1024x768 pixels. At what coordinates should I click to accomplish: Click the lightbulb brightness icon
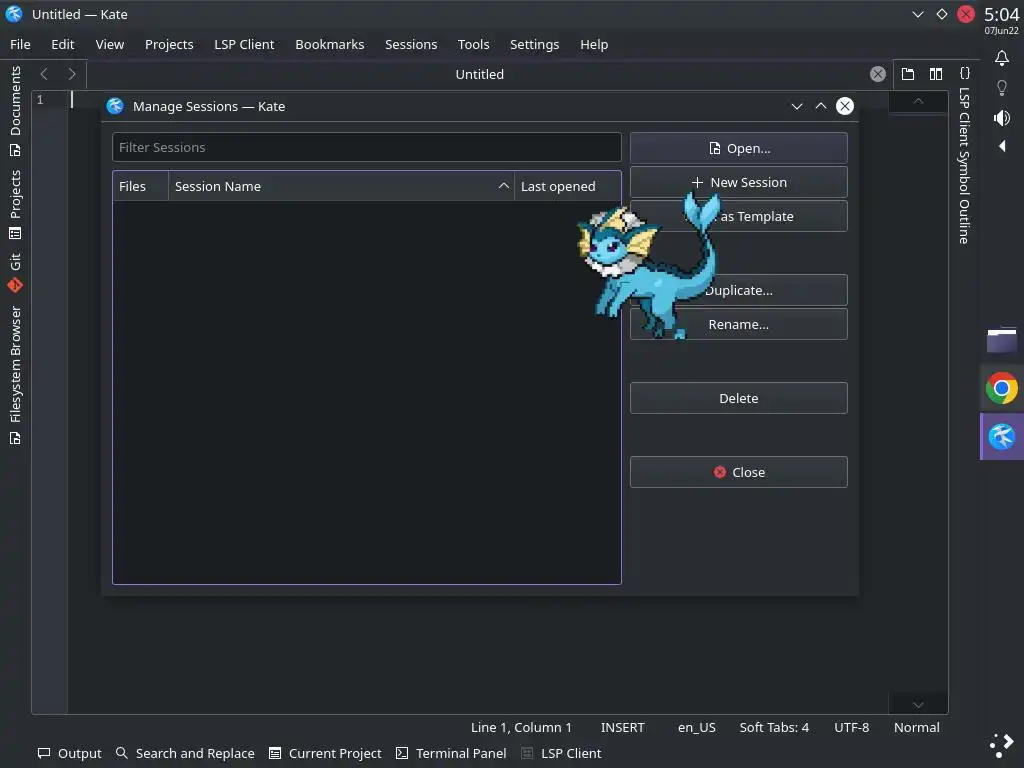coord(1002,88)
